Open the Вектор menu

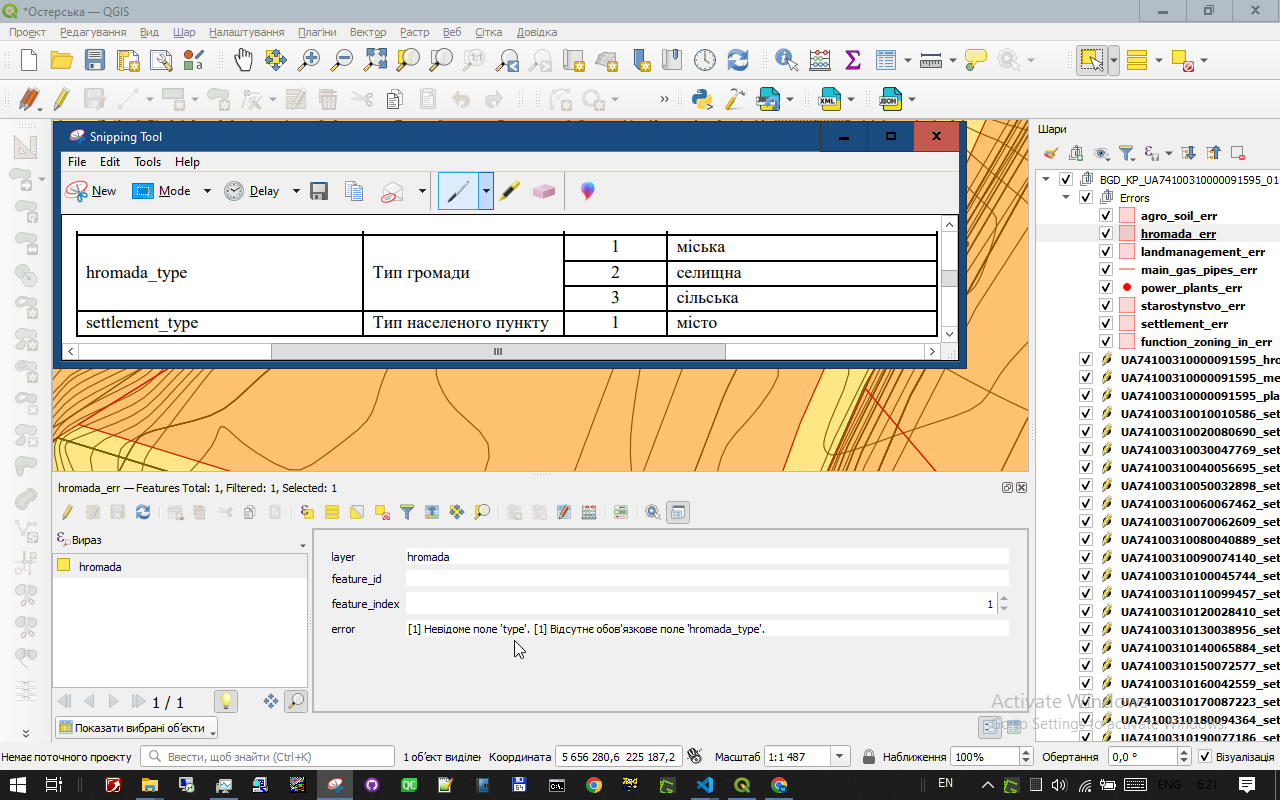click(368, 32)
